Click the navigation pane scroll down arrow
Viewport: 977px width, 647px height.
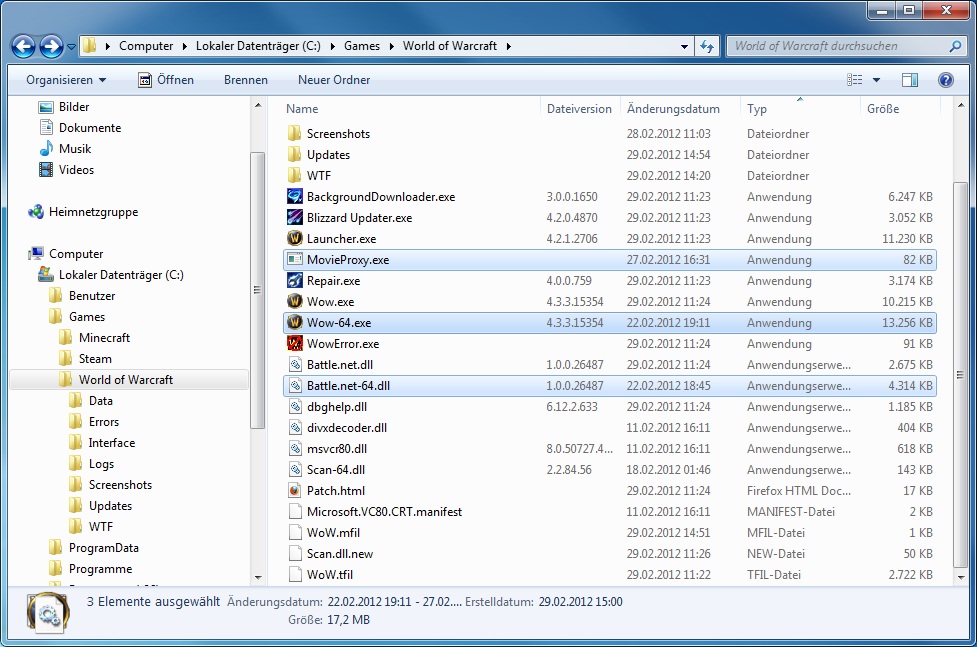click(x=258, y=578)
